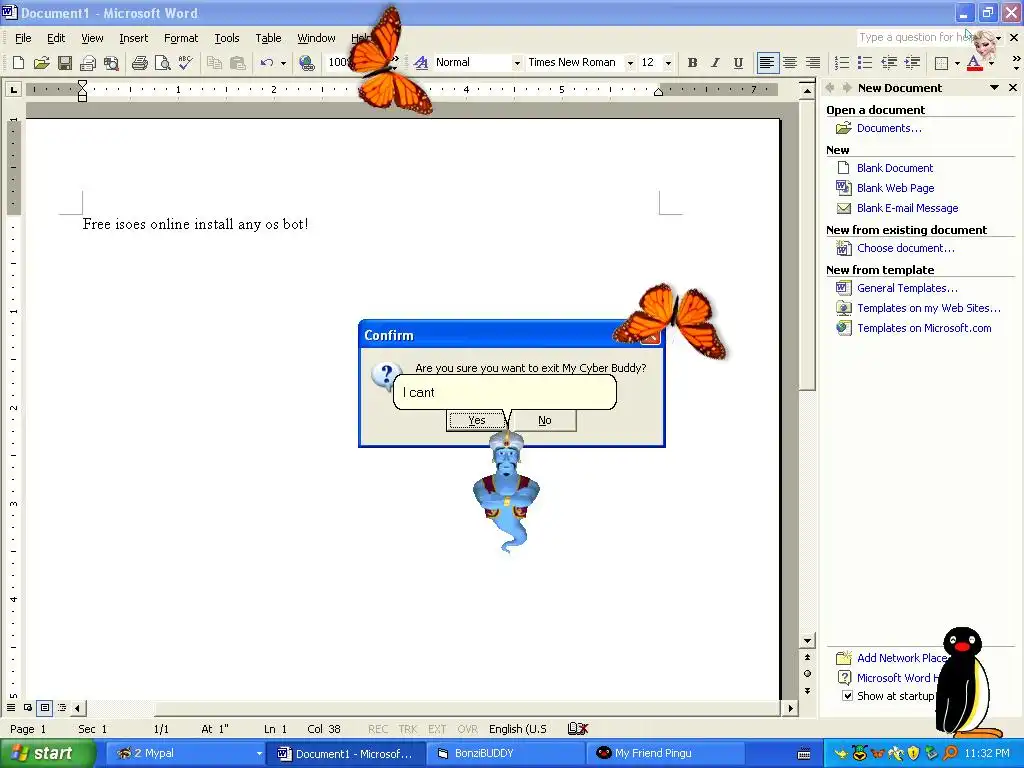The image size is (1024, 768).
Task: Open the font size 12 dropdown
Action: click(668, 63)
